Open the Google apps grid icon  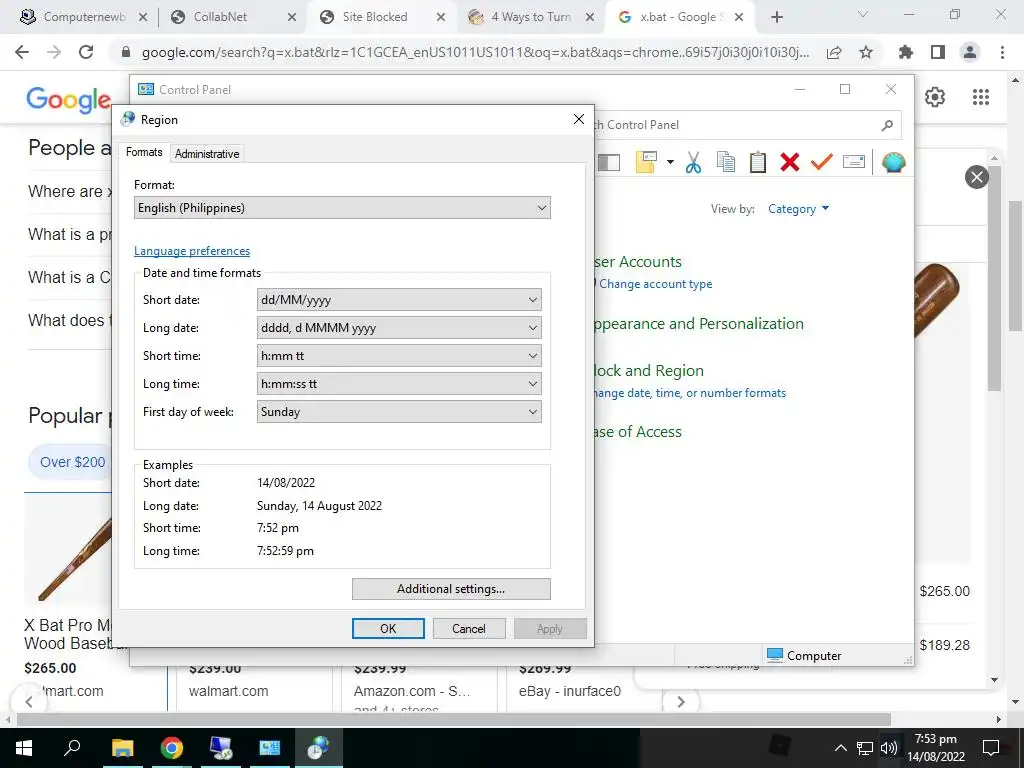click(x=980, y=97)
